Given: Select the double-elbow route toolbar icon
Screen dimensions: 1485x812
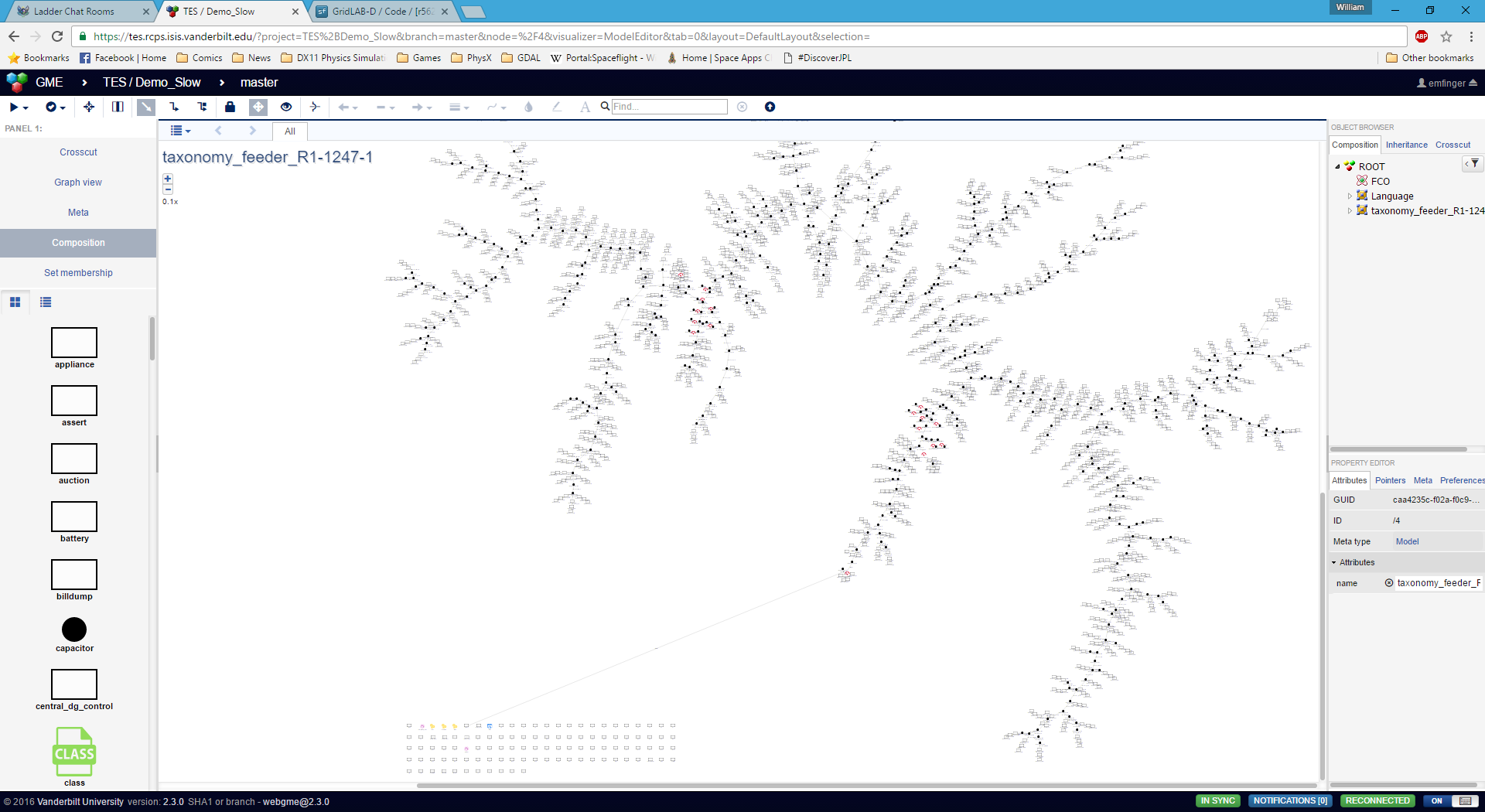Looking at the screenshot, I should (202, 107).
